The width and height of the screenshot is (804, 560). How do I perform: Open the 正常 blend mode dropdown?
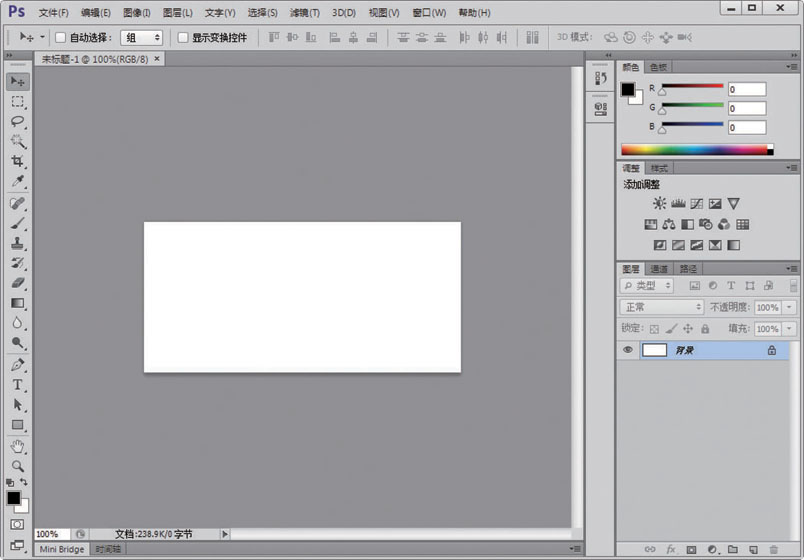click(x=662, y=307)
